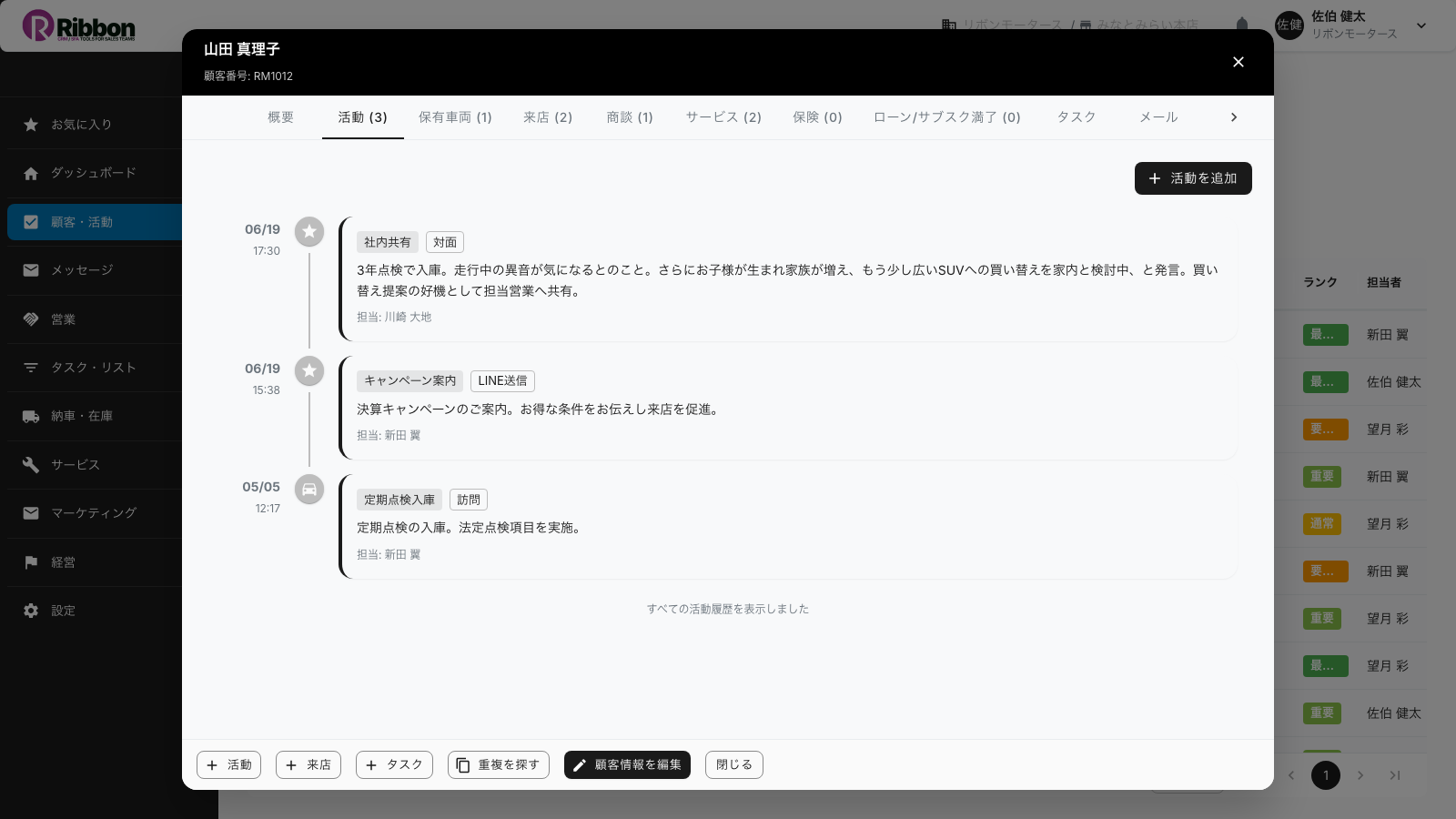Viewport: 1456px width, 819px height.
Task: Click 納車・在庫 truck icon
Action: 31,416
